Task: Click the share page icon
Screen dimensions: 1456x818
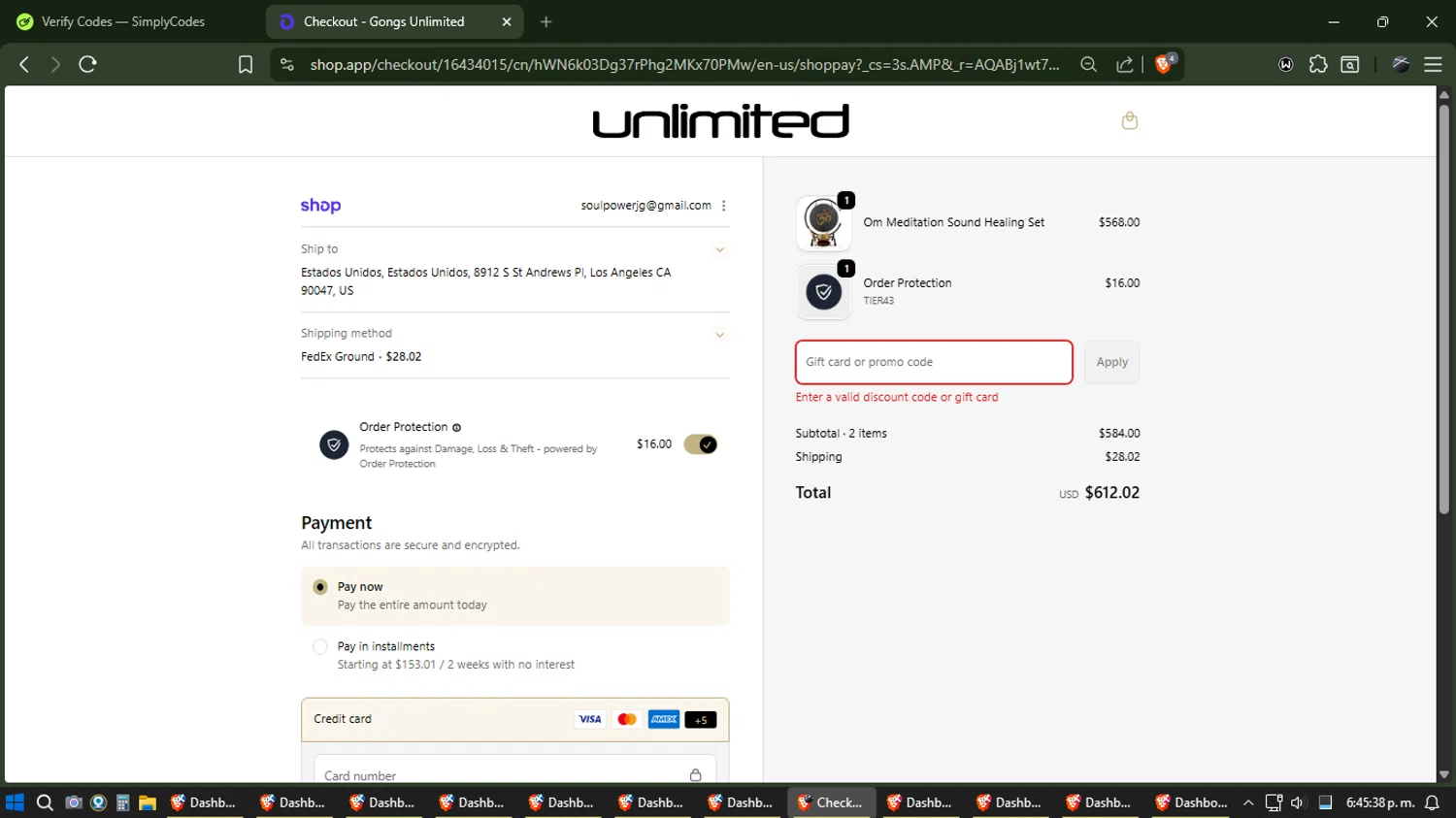Action: click(x=1125, y=64)
